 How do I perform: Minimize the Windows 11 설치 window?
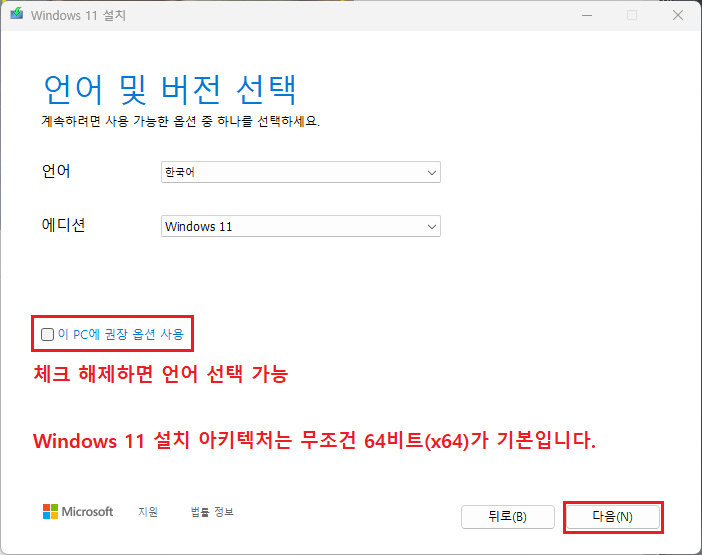(x=587, y=15)
